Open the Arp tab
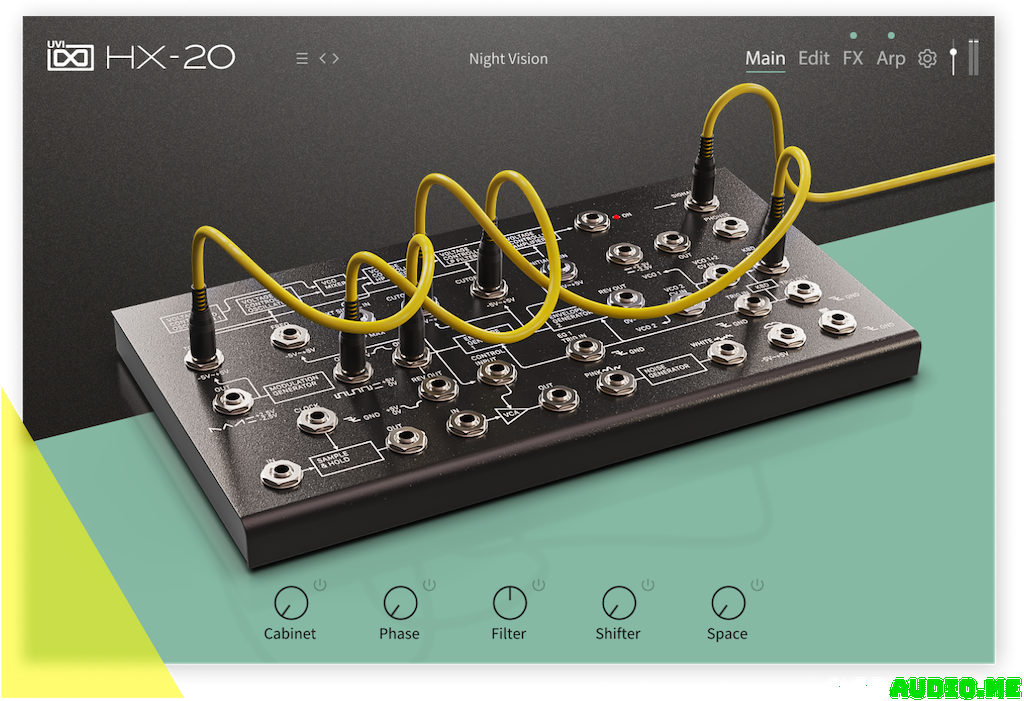 891,59
